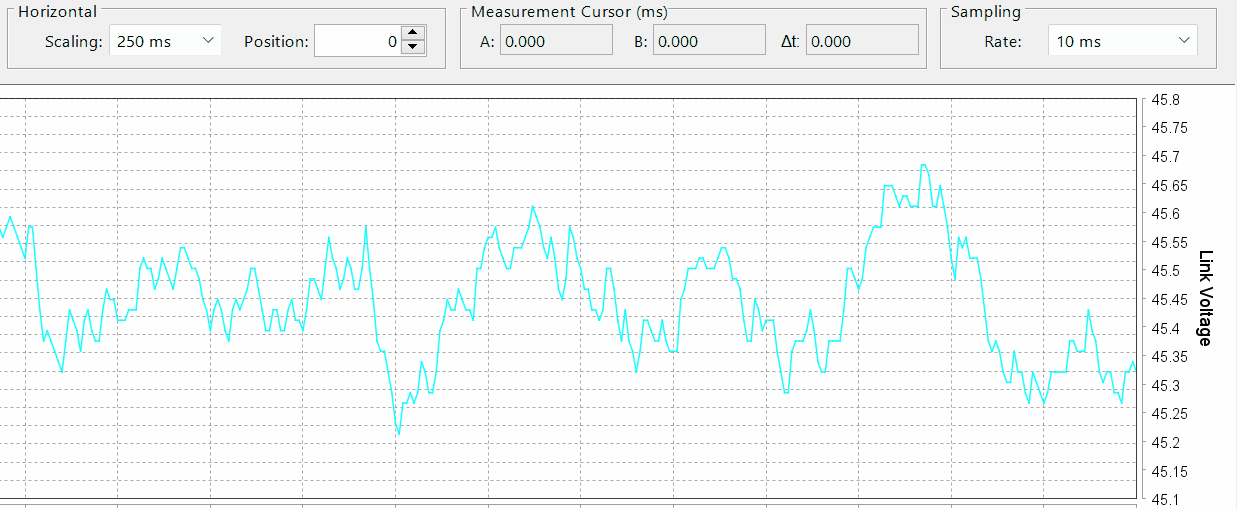Click the 45.5 tick label on voltage axis
The width and height of the screenshot is (1237, 510).
point(1165,271)
